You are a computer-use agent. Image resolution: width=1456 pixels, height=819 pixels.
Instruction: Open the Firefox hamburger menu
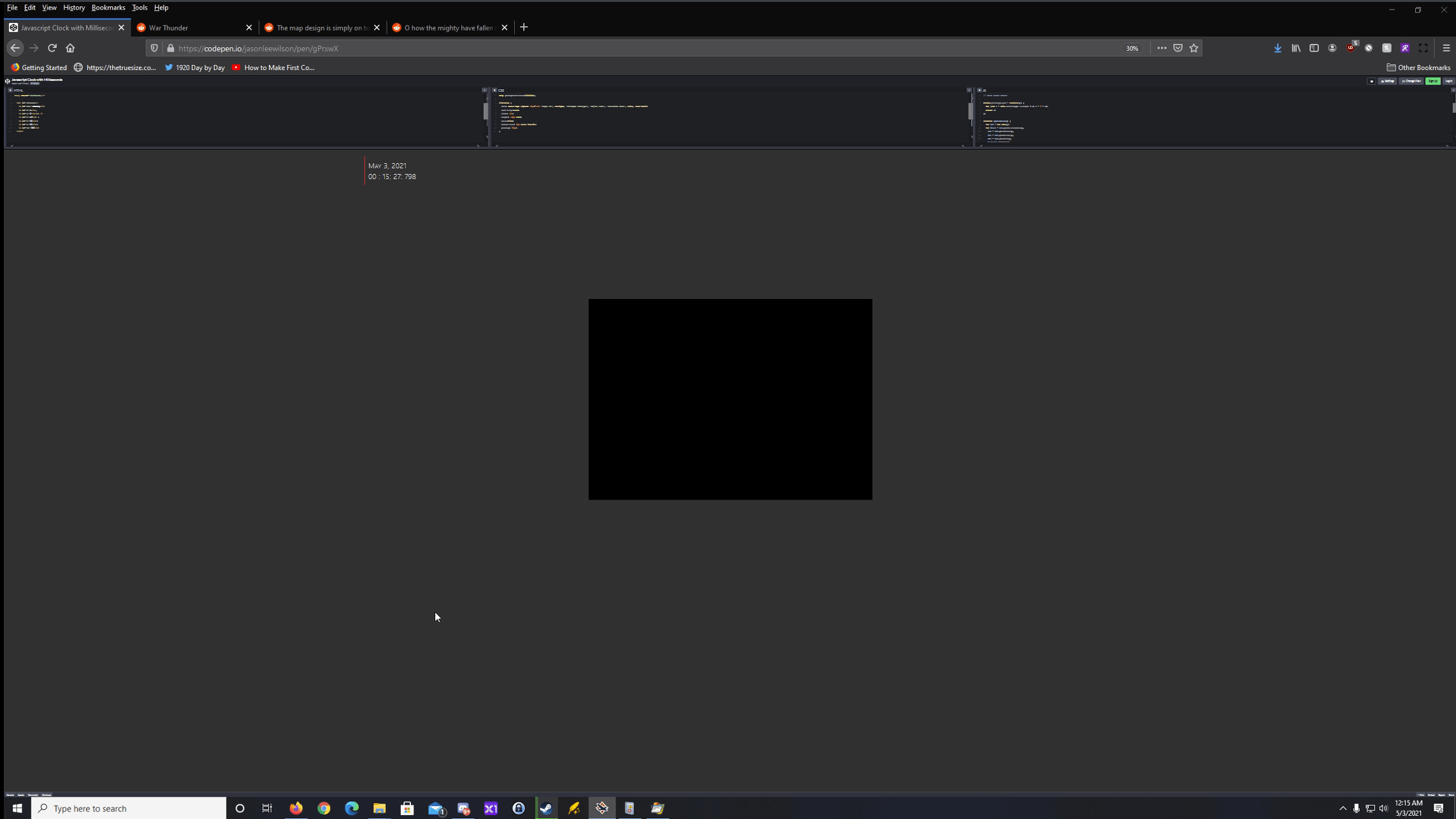point(1446,48)
